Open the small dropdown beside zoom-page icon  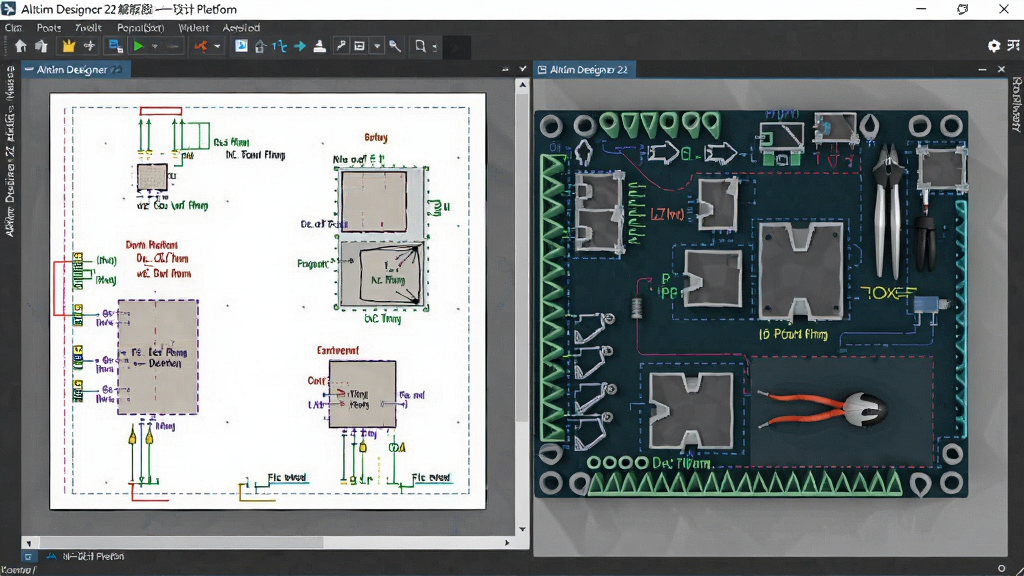tap(434, 48)
